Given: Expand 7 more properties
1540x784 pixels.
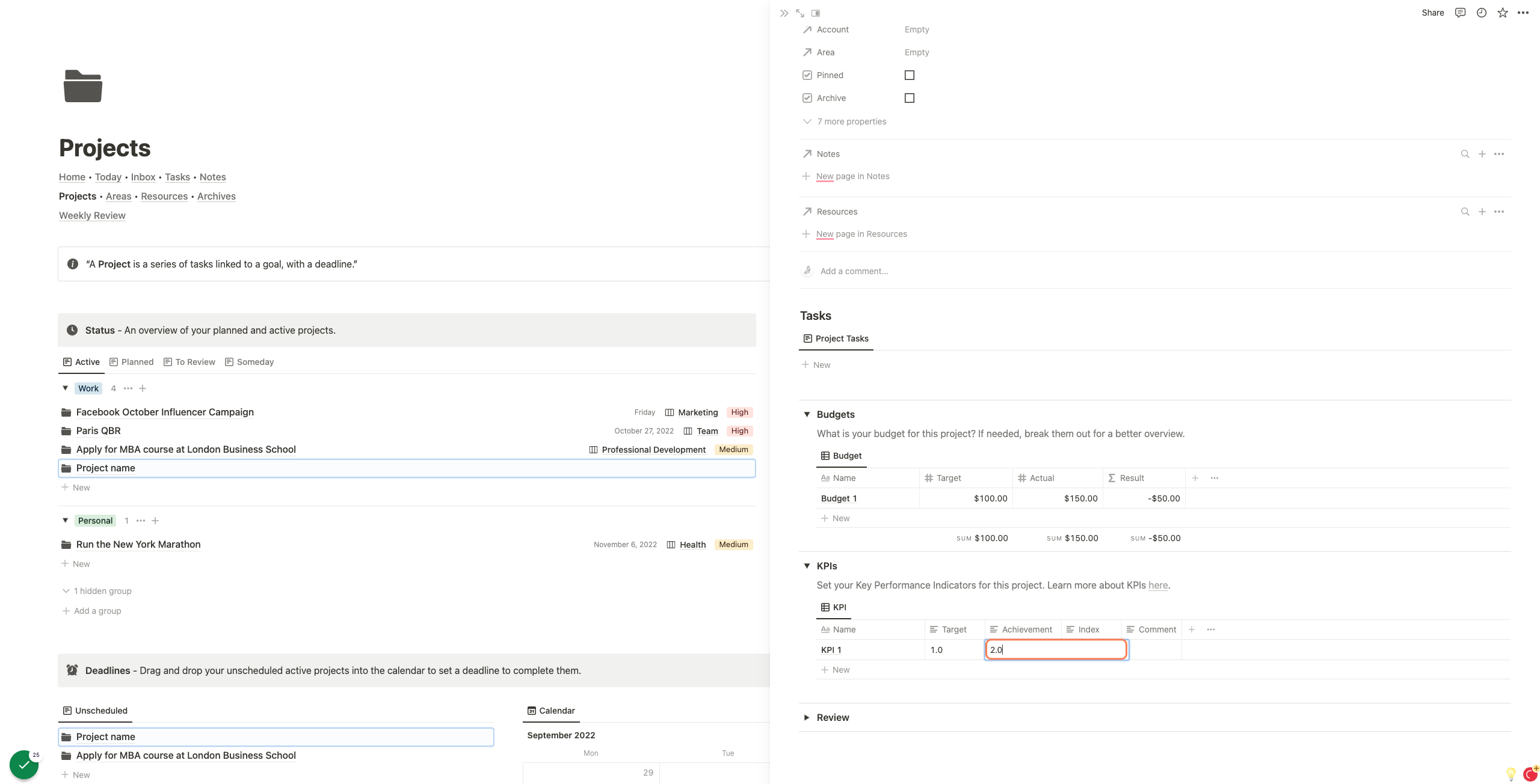Looking at the screenshot, I should pos(845,121).
